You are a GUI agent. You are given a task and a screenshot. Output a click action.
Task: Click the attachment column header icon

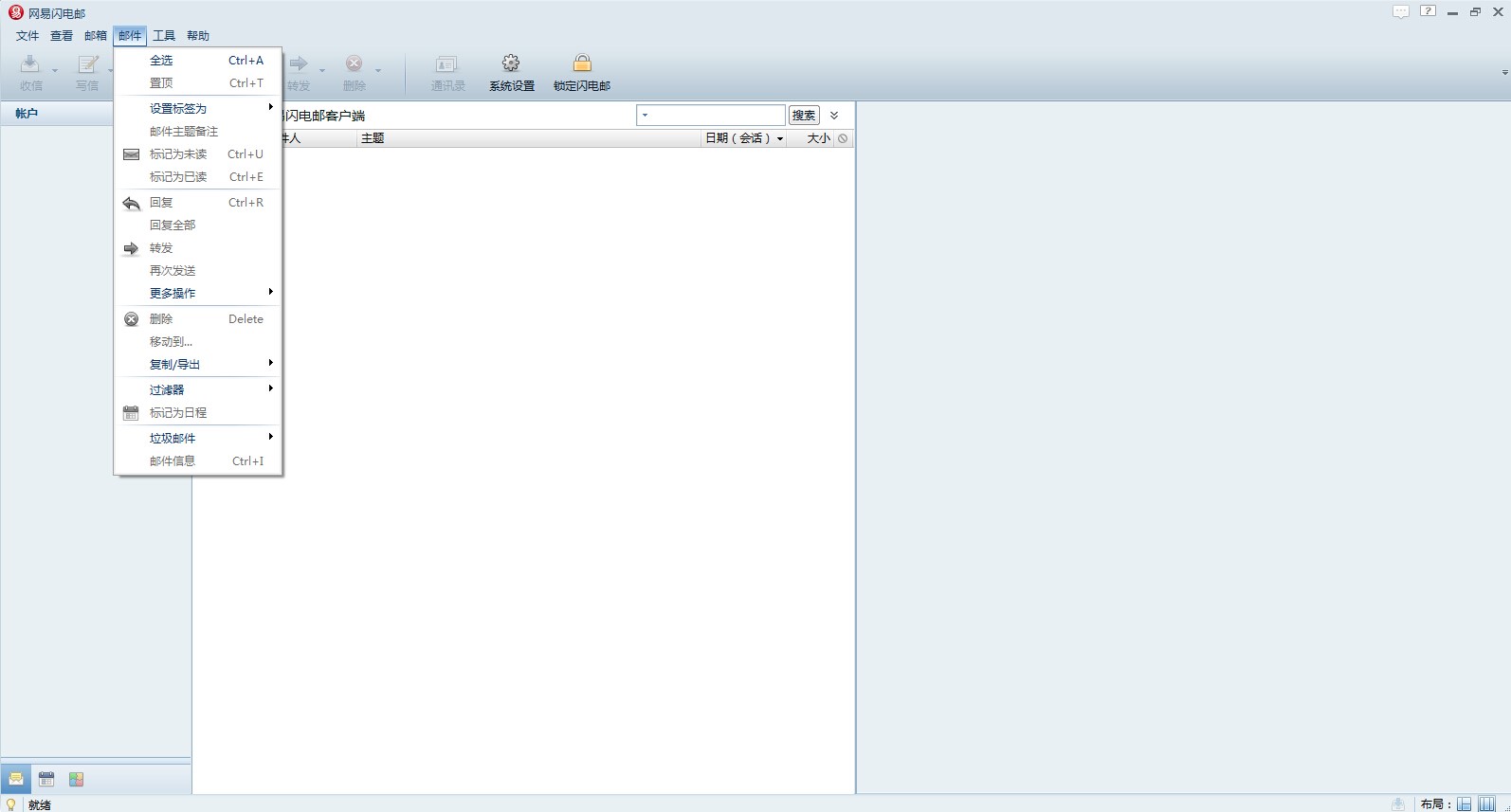point(843,138)
